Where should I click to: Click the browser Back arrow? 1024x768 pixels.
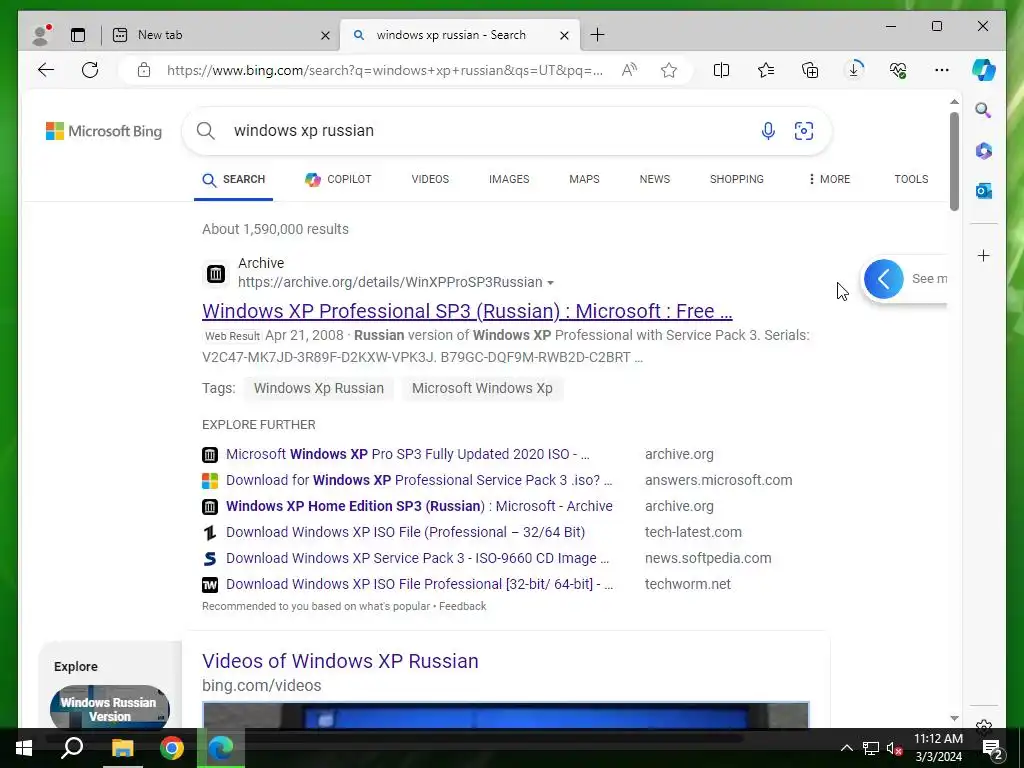point(46,70)
